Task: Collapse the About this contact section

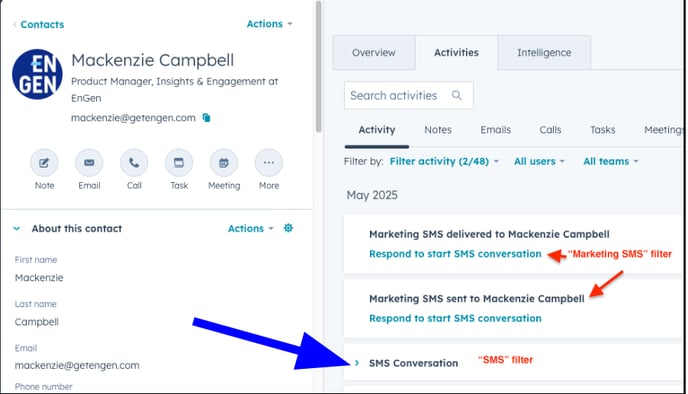Action: (x=17, y=229)
